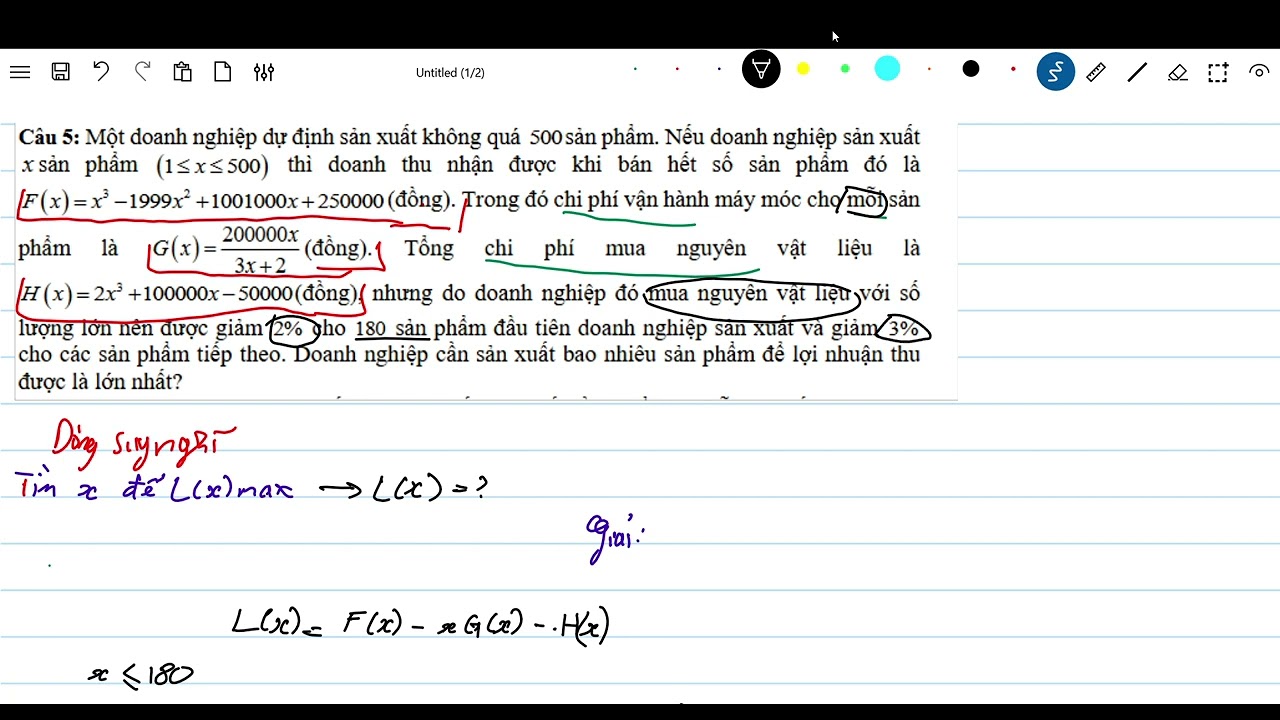1280x720 pixels.
Task: Select the eraser tool
Action: [1178, 72]
